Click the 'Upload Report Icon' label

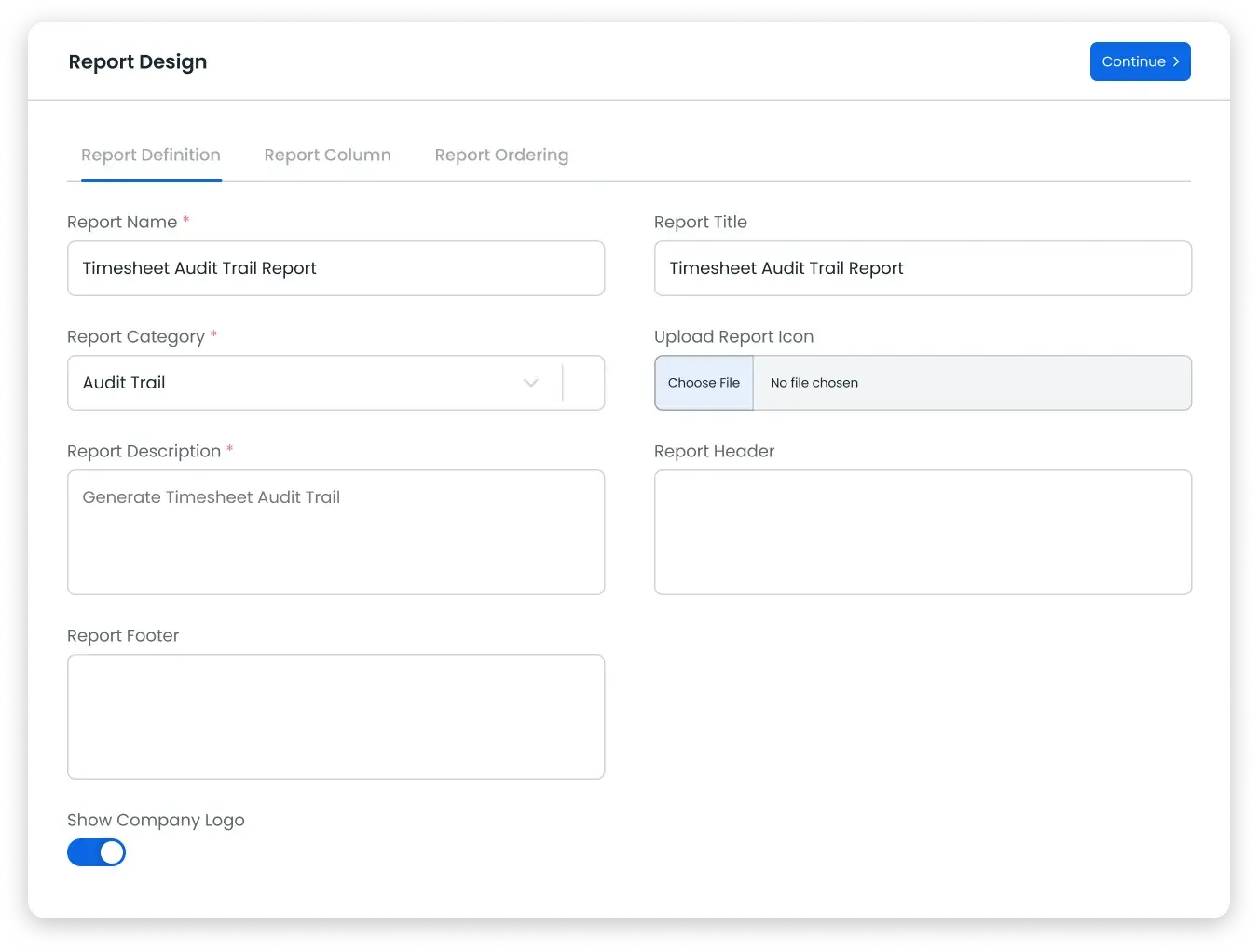[x=733, y=336]
